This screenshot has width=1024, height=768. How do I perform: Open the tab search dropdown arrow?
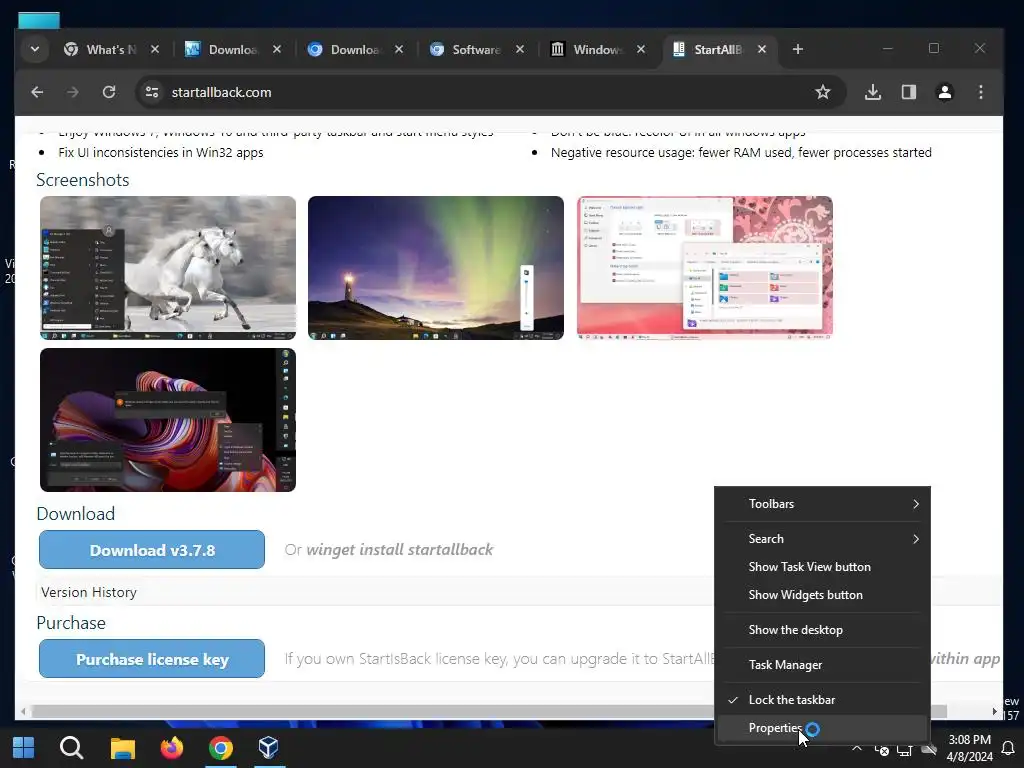click(35, 50)
